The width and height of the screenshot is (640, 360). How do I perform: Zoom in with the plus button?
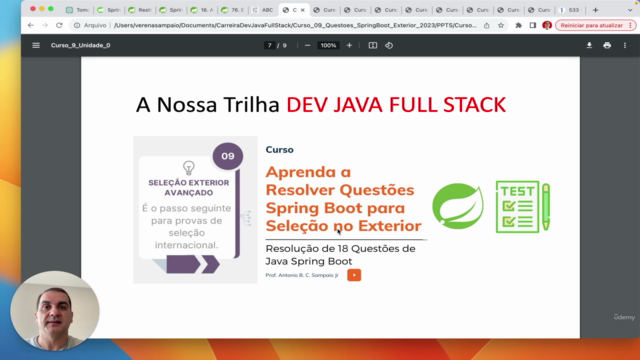349,45
